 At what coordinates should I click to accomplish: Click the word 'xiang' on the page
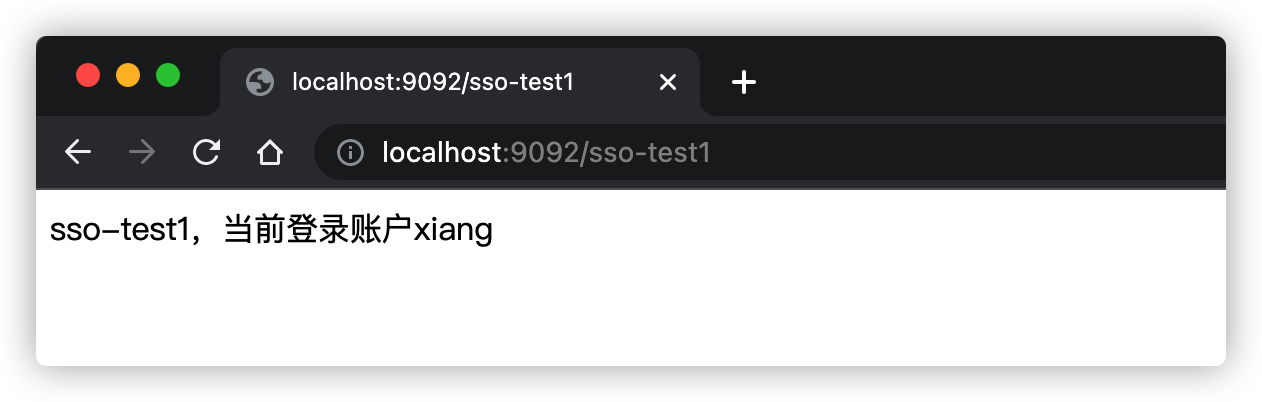click(453, 231)
